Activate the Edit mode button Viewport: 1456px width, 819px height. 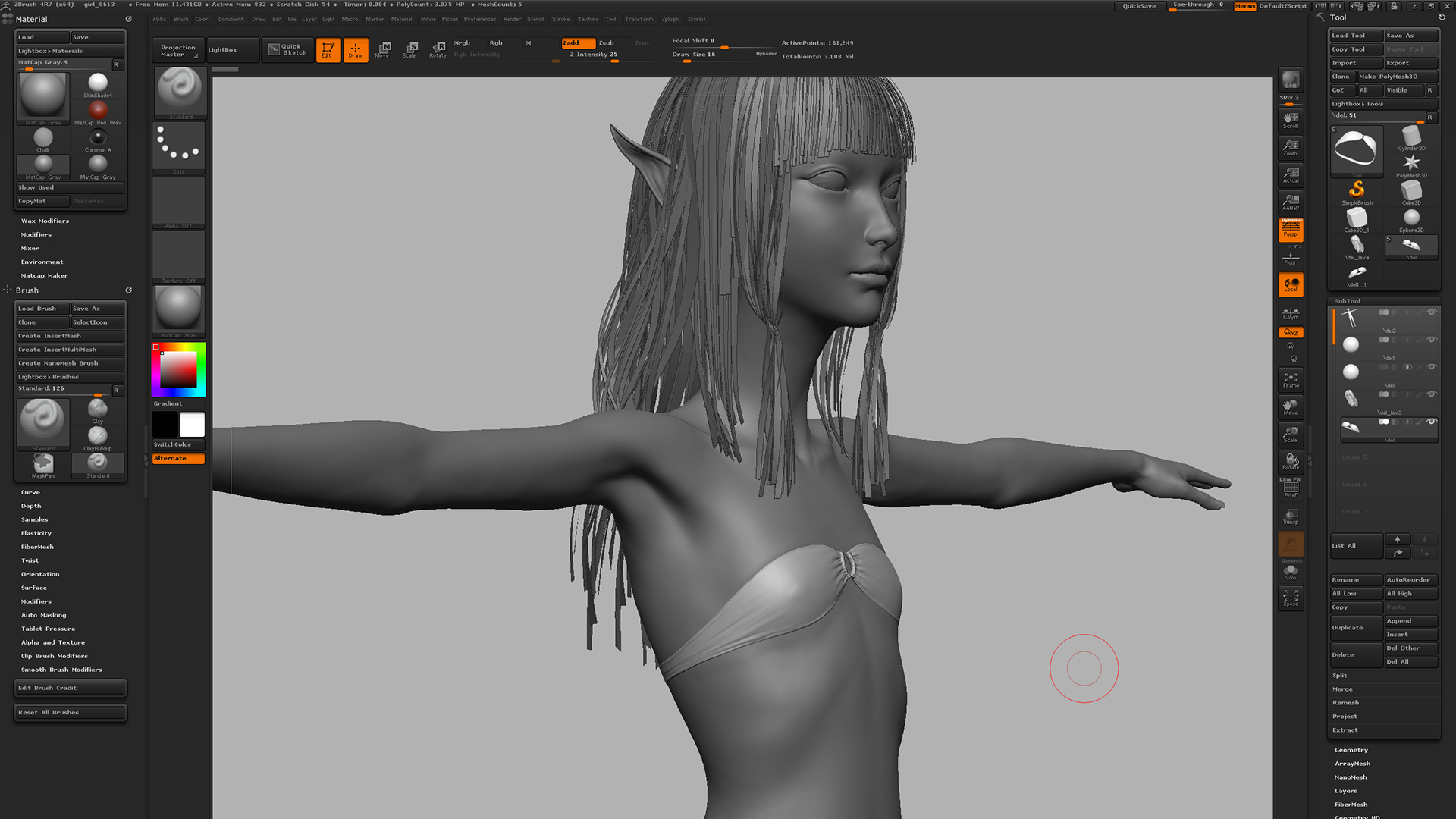328,50
